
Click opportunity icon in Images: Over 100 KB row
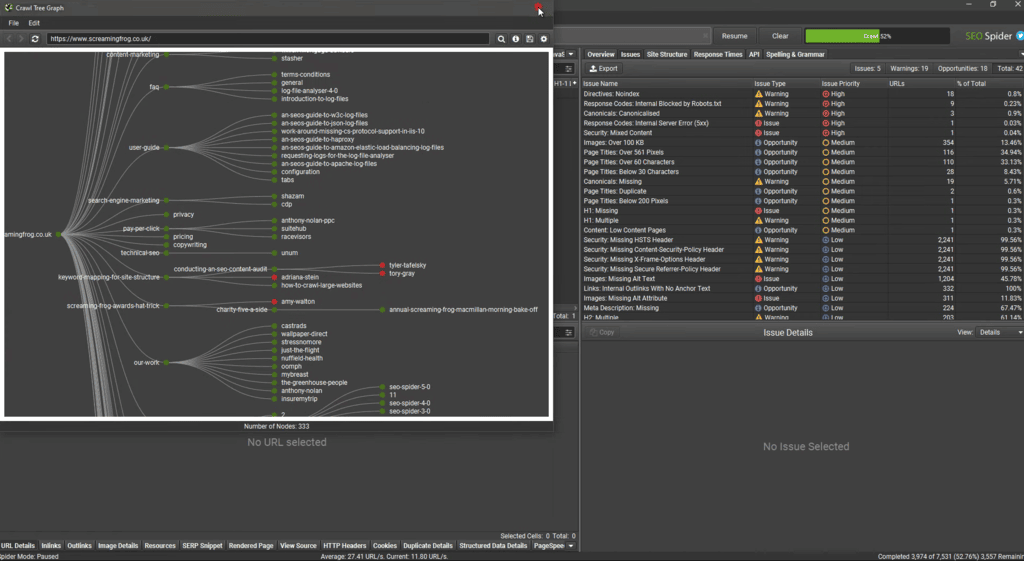[x=758, y=142]
